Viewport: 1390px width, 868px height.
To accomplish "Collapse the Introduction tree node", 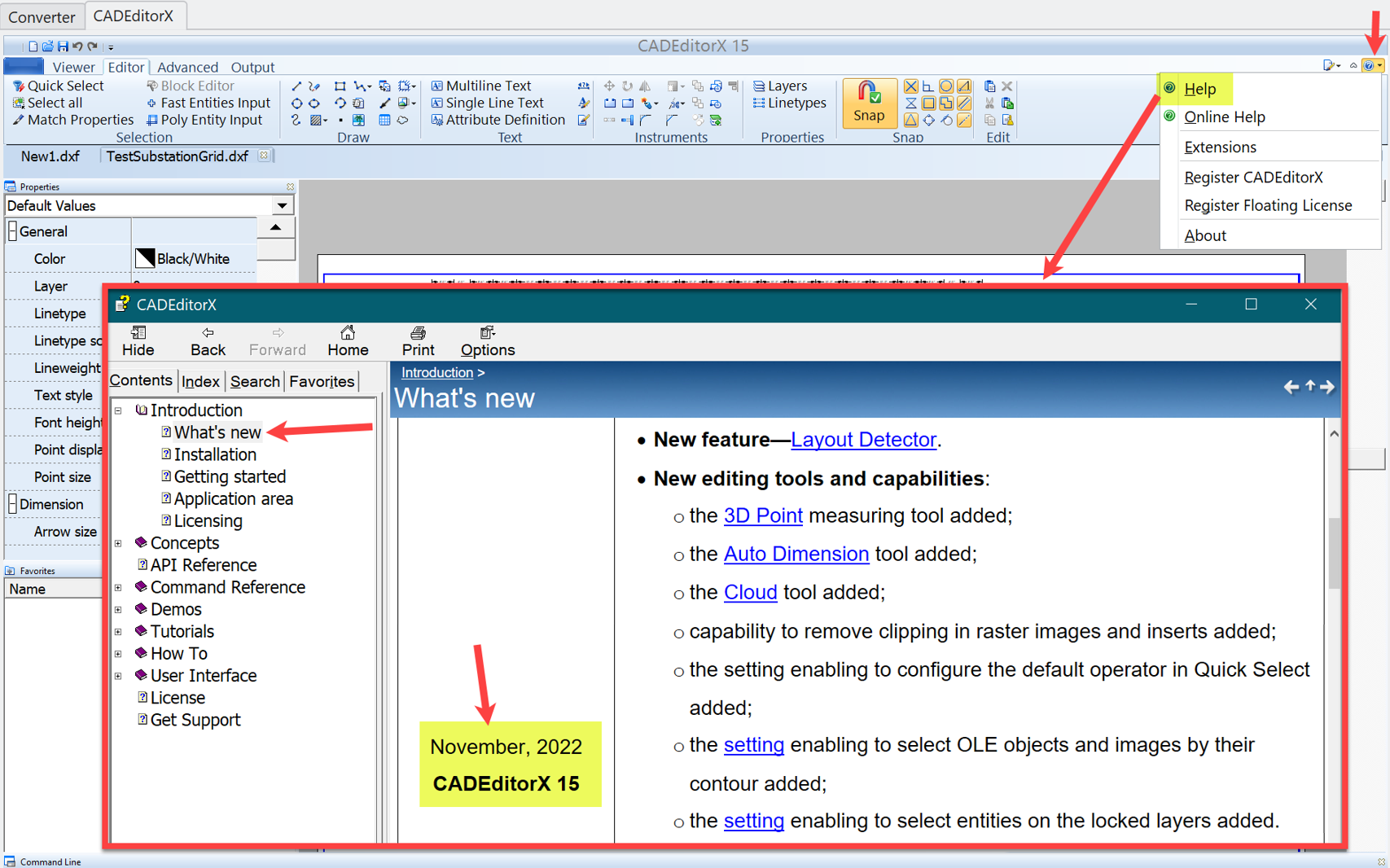I will tap(119, 410).
